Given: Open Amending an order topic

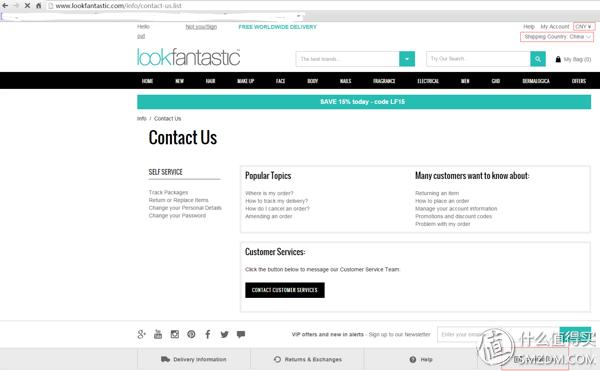Looking at the screenshot, I should (269, 216).
